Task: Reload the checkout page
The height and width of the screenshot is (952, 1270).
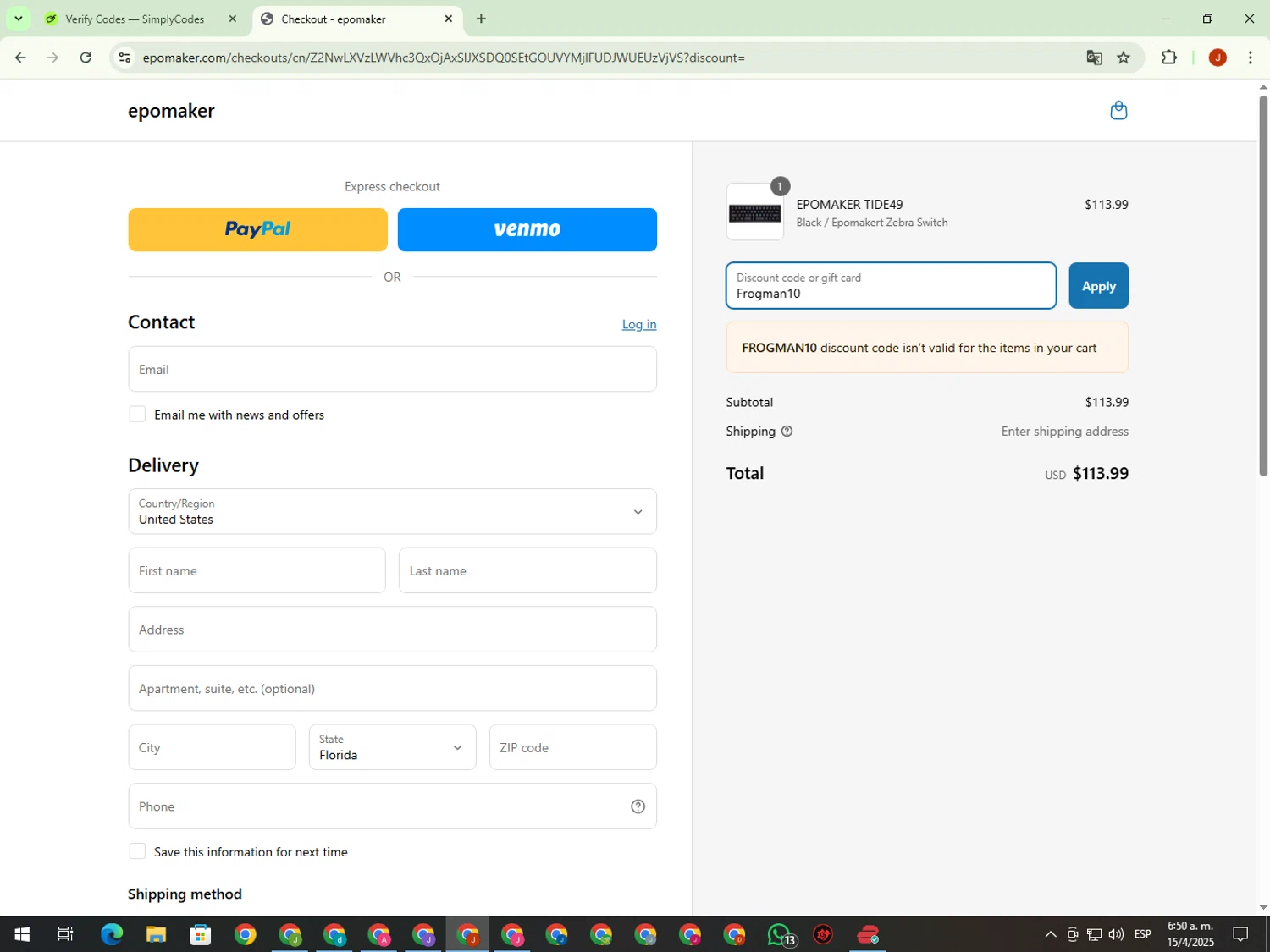Action: coord(86,58)
